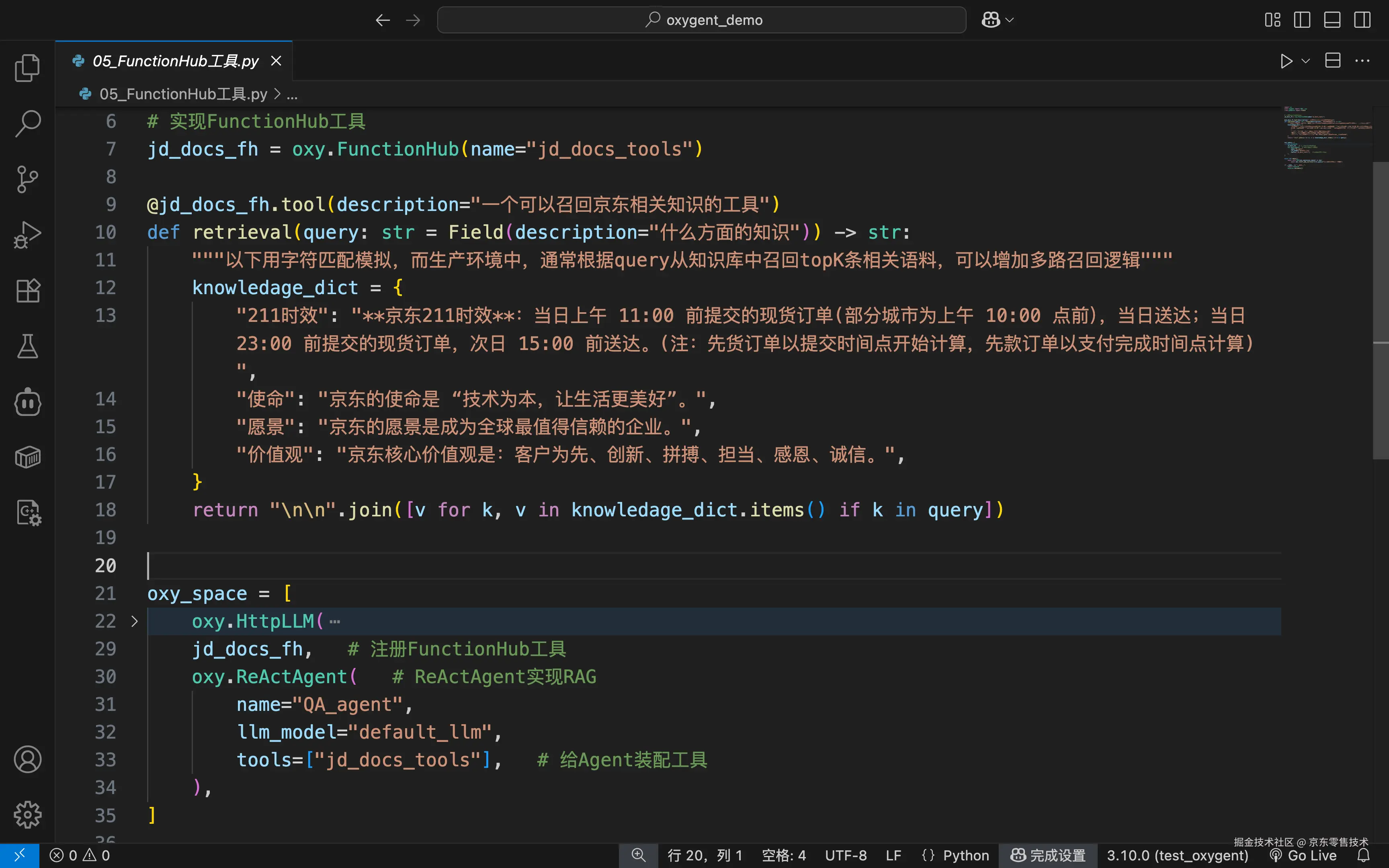Select the 05_FunctionHub工具.py editor tab

point(175,61)
